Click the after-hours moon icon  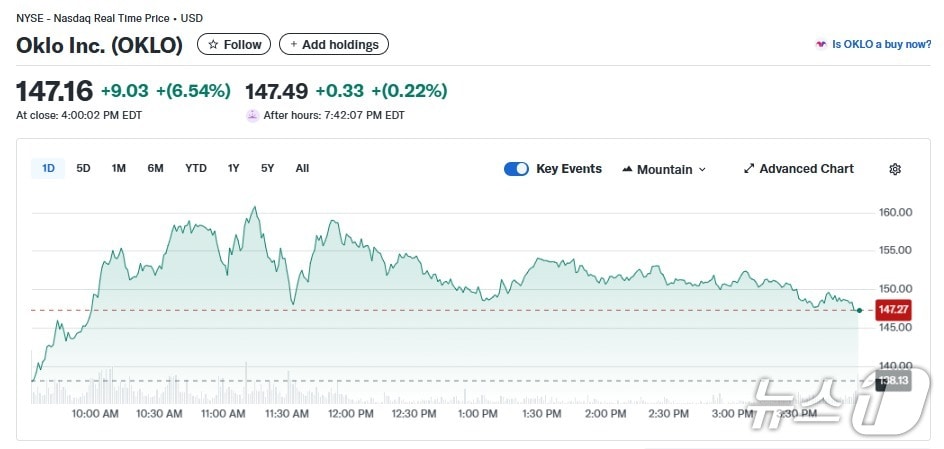pyautogui.click(x=252, y=115)
